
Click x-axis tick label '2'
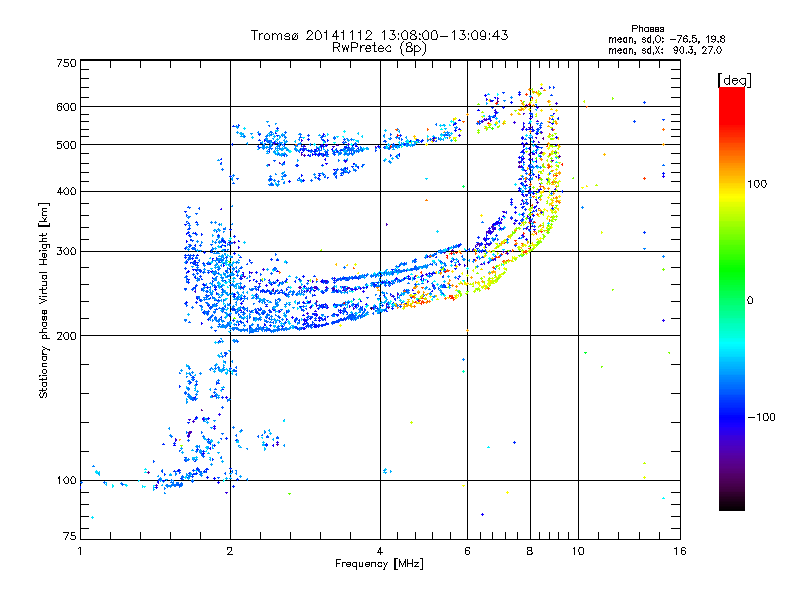pyautogui.click(x=230, y=551)
